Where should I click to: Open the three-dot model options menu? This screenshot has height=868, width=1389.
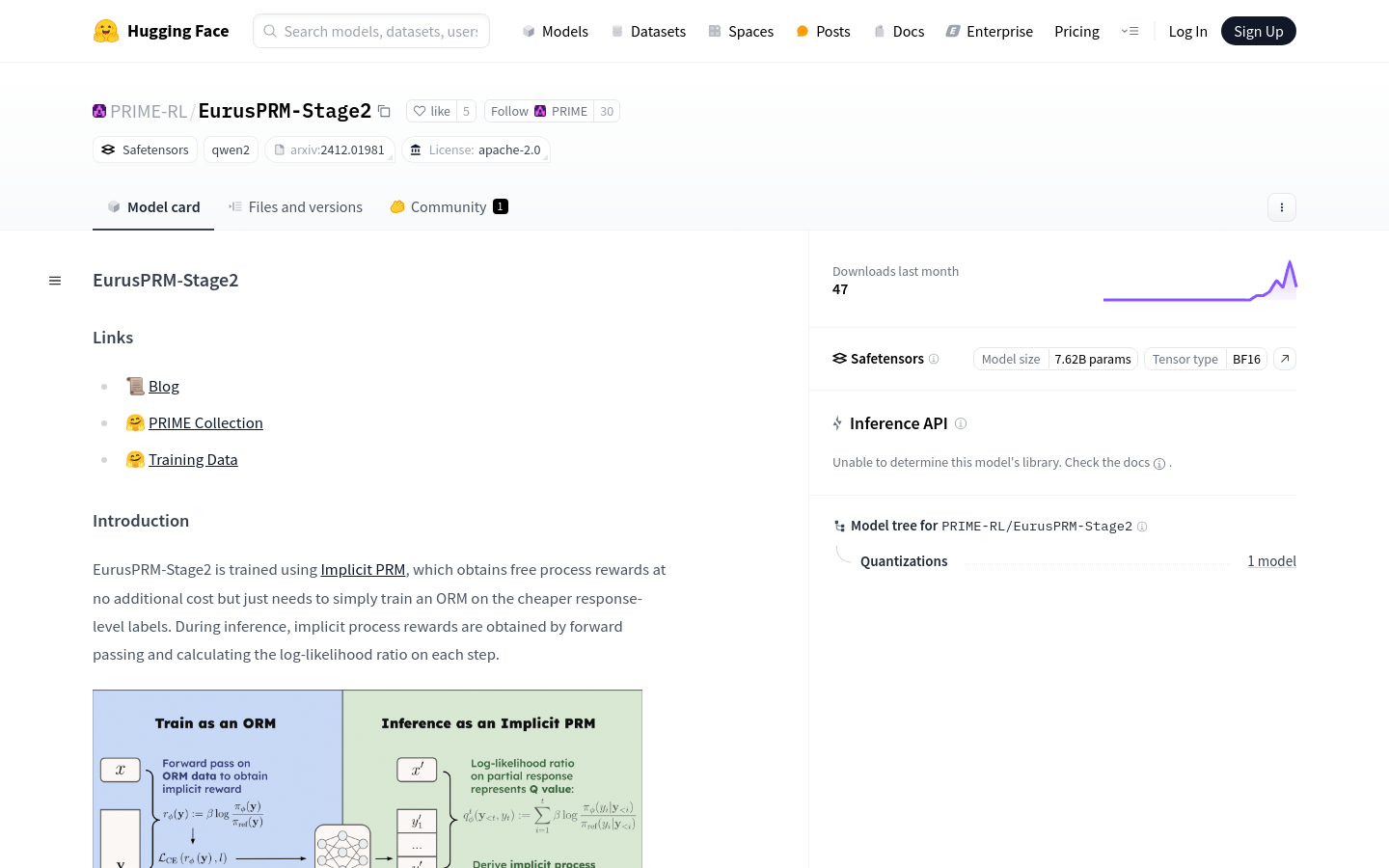click(x=1282, y=207)
